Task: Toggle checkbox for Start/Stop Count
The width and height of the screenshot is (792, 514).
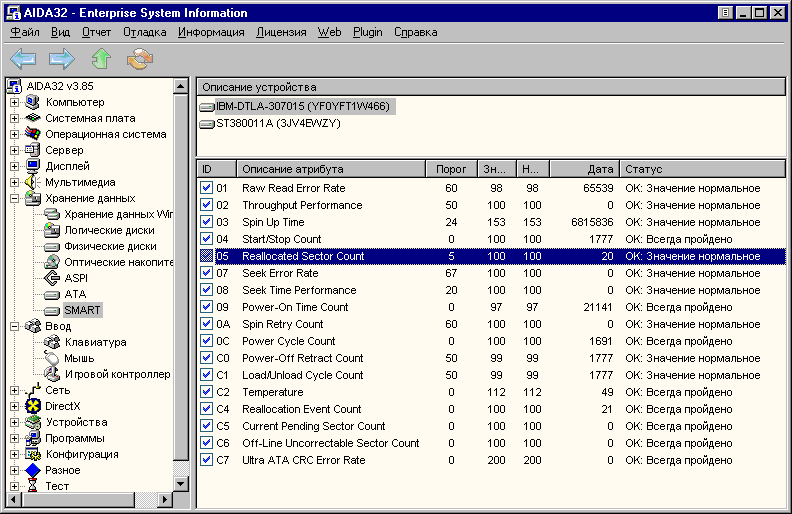Action: (x=206, y=239)
